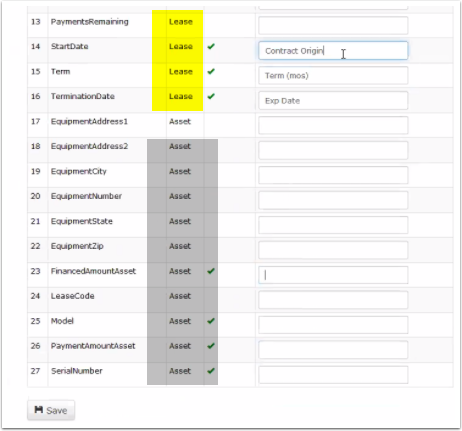Select the PaymentAmountAsset field name

[x=93, y=346]
